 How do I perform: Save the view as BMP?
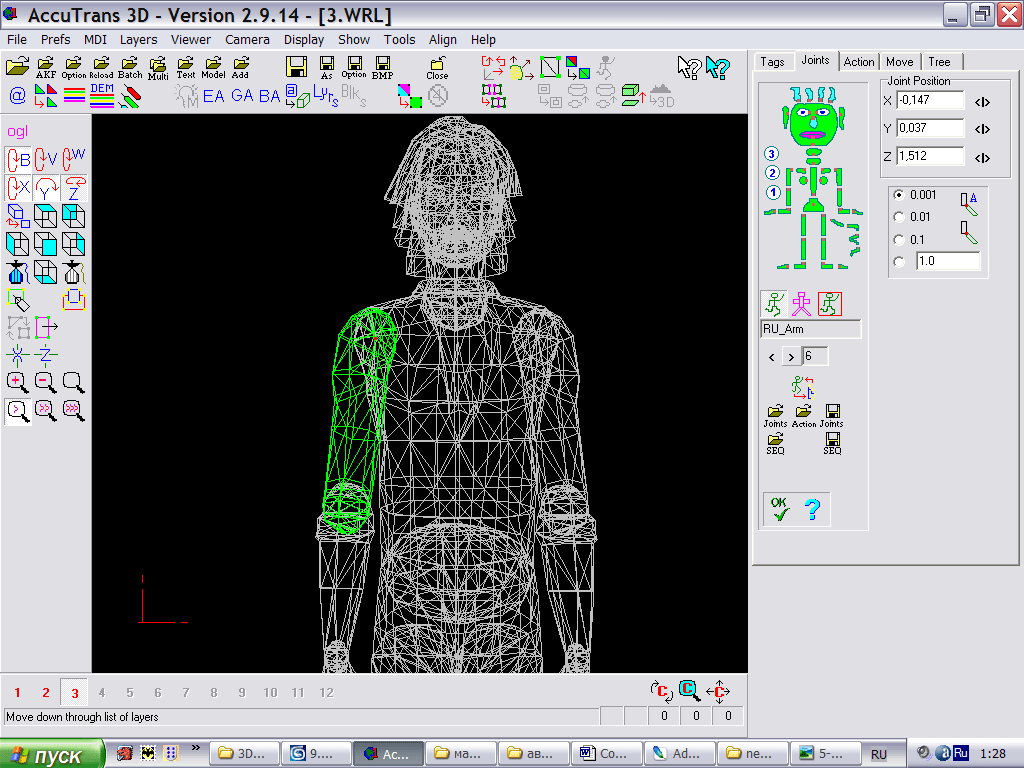[x=383, y=67]
